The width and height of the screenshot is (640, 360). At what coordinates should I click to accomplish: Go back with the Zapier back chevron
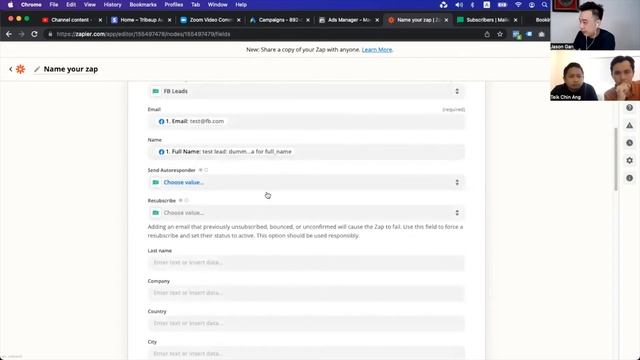11,69
